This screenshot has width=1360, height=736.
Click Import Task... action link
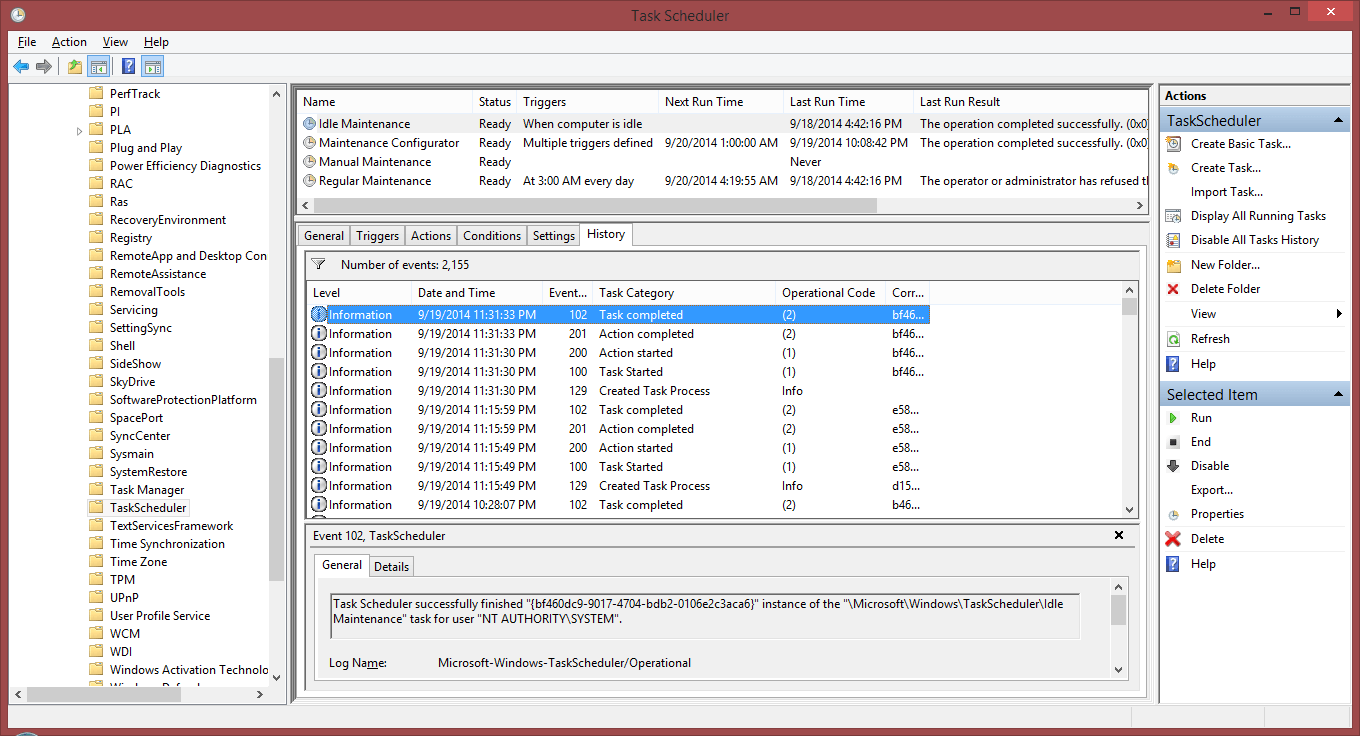click(1227, 192)
